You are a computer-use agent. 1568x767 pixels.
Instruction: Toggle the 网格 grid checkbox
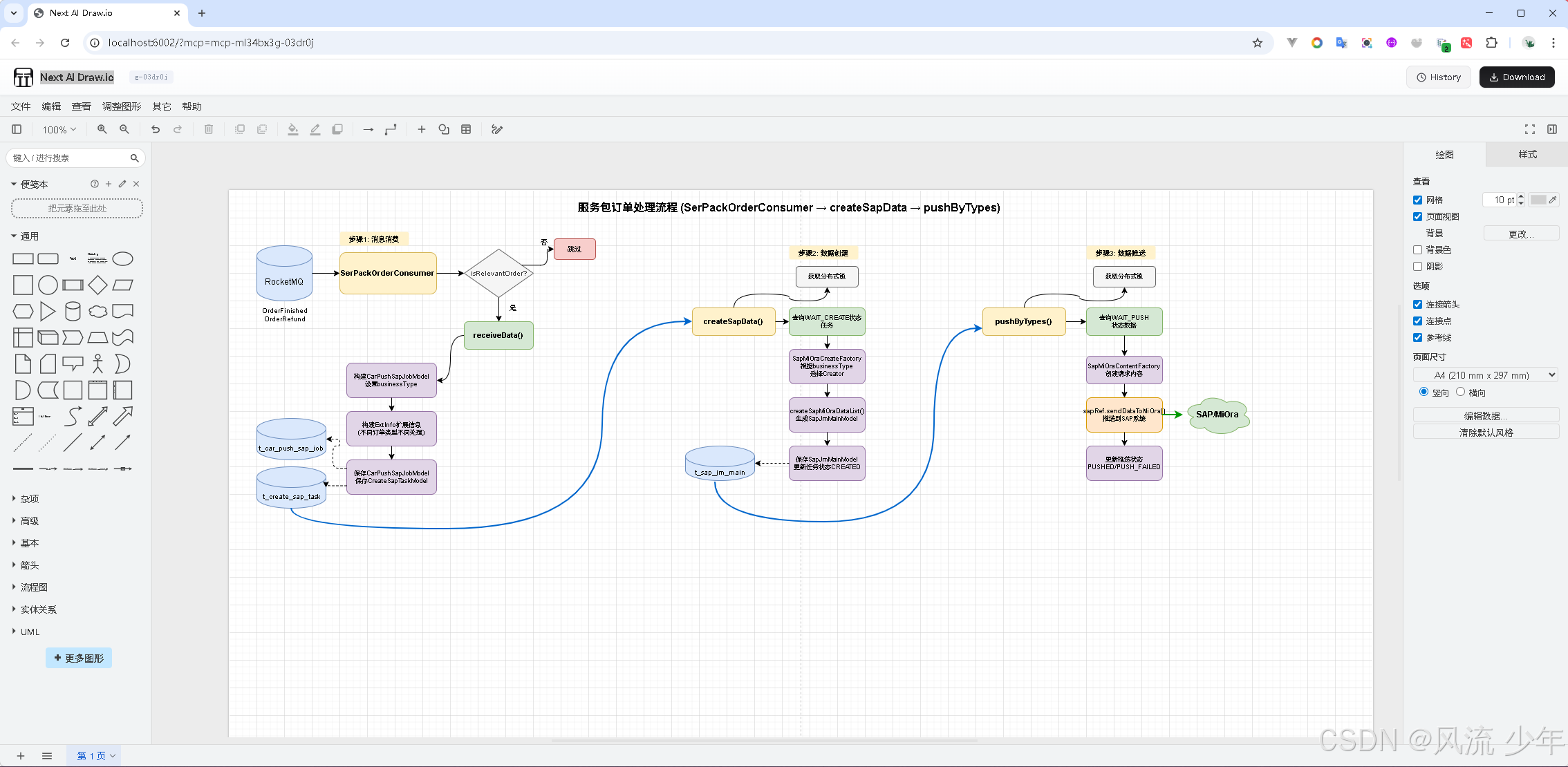pos(1417,200)
